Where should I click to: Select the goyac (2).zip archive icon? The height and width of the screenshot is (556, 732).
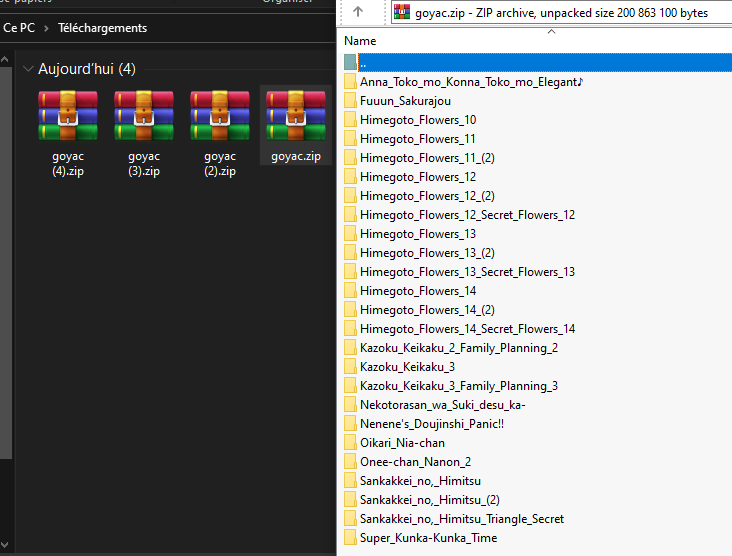pos(220,115)
